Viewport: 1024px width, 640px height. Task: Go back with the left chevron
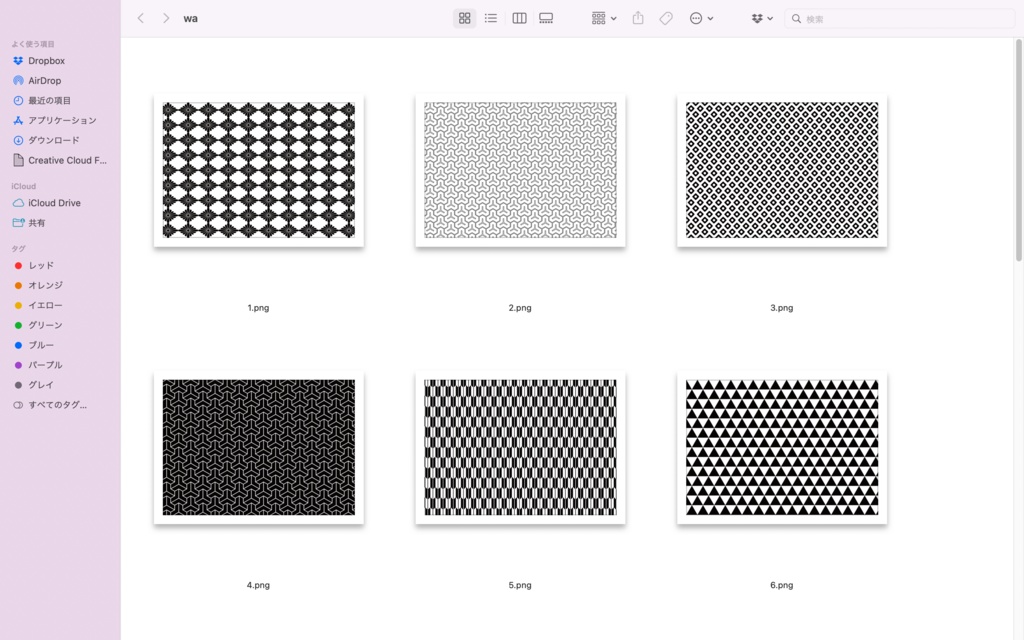[x=140, y=18]
